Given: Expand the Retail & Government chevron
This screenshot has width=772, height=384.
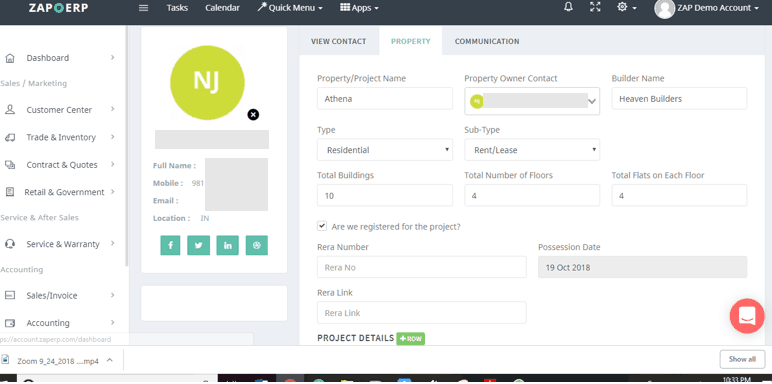Looking at the screenshot, I should [112, 192].
